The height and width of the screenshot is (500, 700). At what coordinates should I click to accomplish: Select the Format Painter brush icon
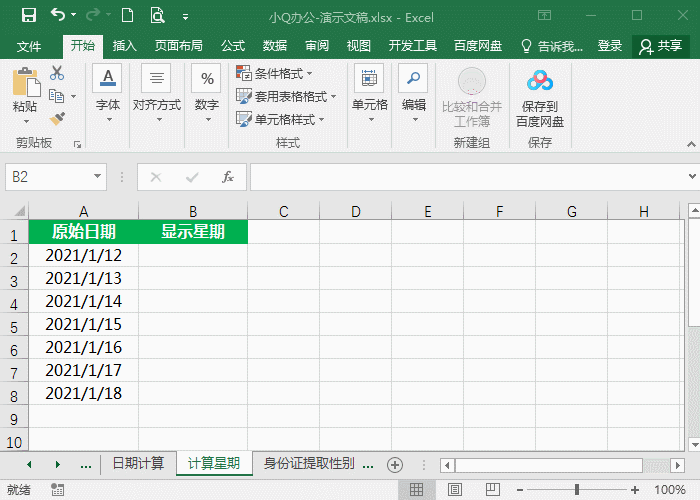point(57,118)
